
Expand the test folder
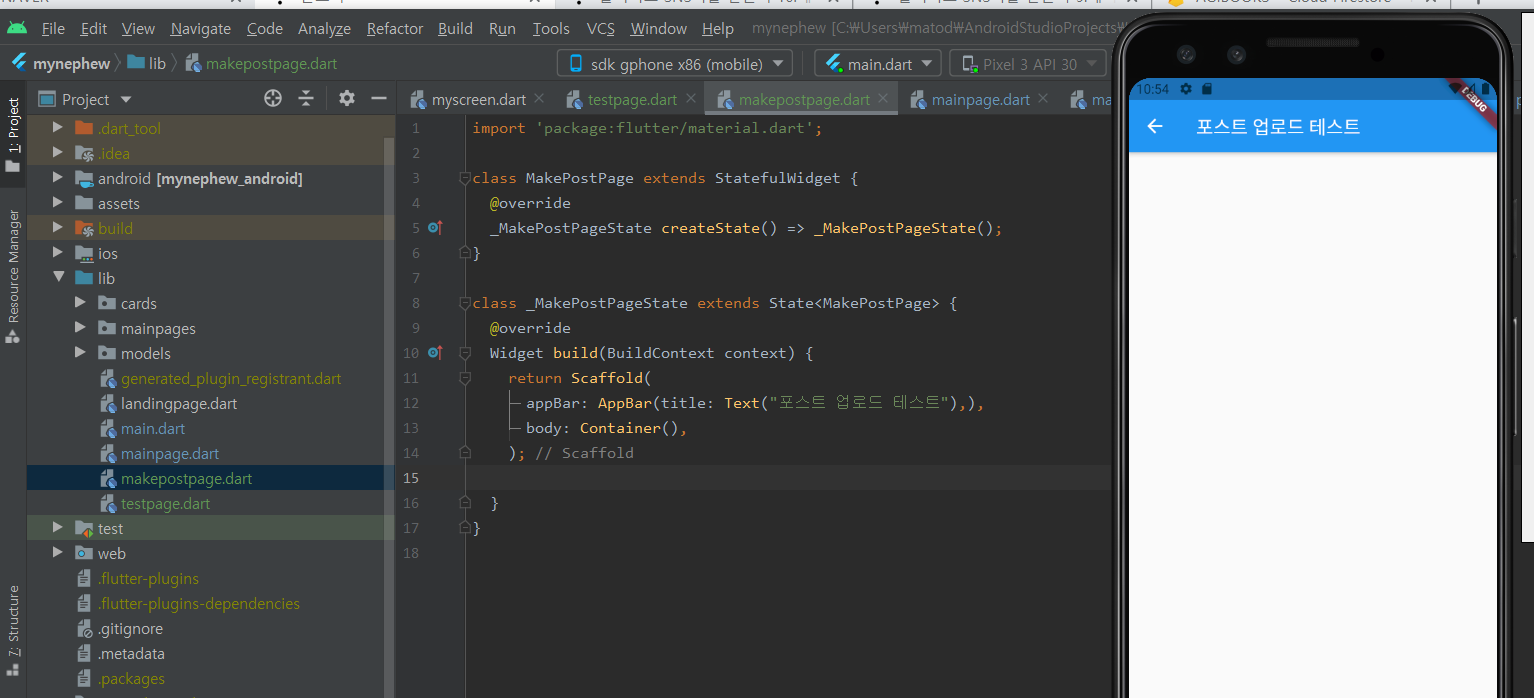pyautogui.click(x=57, y=528)
